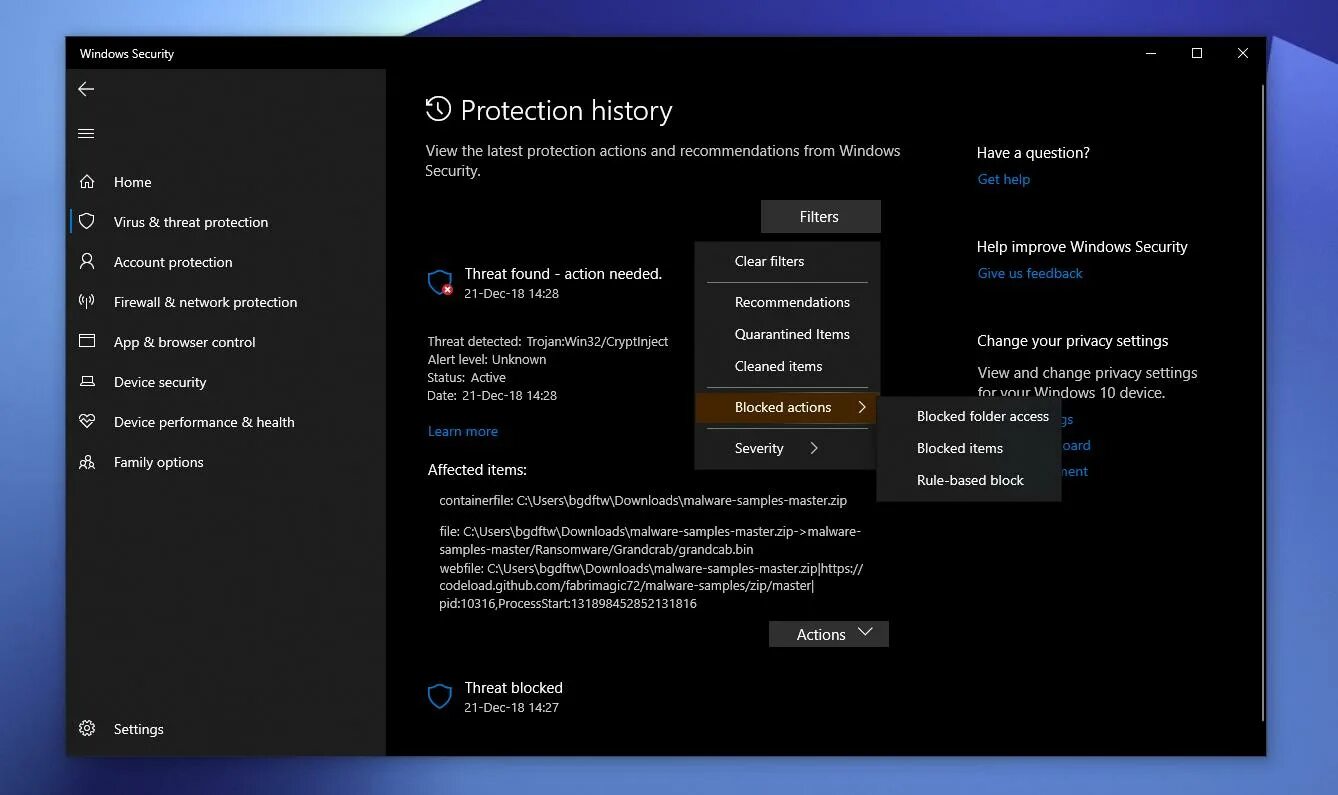Image resolution: width=1338 pixels, height=795 pixels.
Task: Expand Severity submenu arrow
Action: point(813,448)
